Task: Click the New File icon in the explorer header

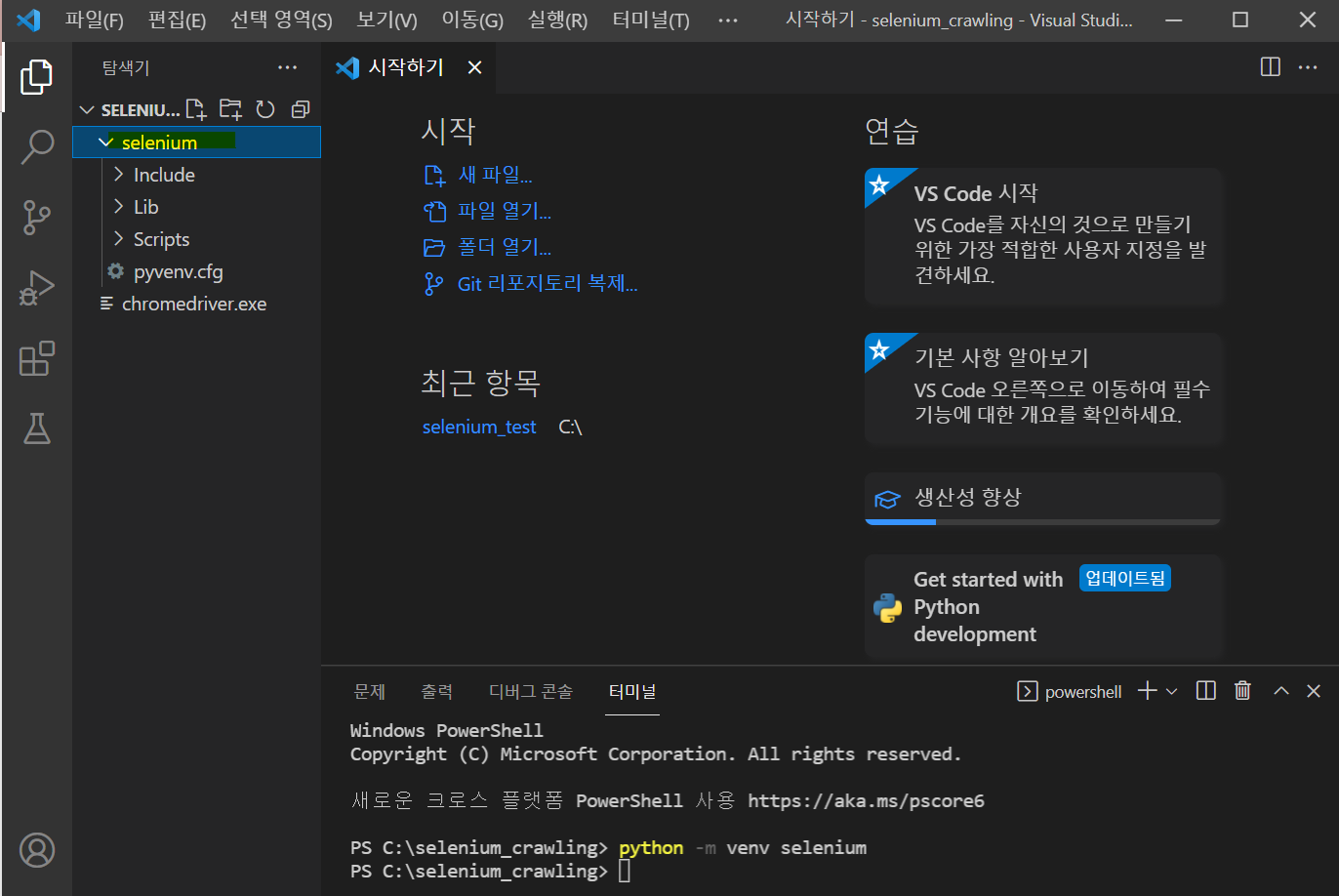Action: [196, 109]
